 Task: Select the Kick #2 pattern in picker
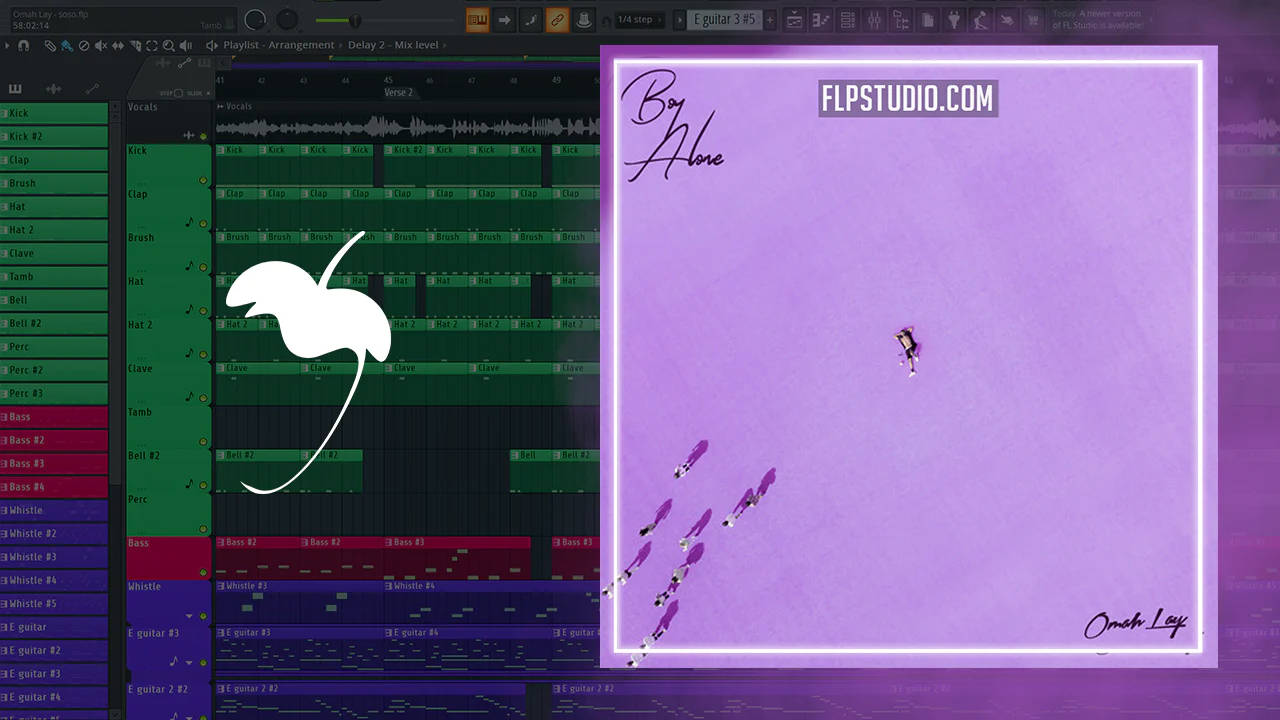point(54,136)
